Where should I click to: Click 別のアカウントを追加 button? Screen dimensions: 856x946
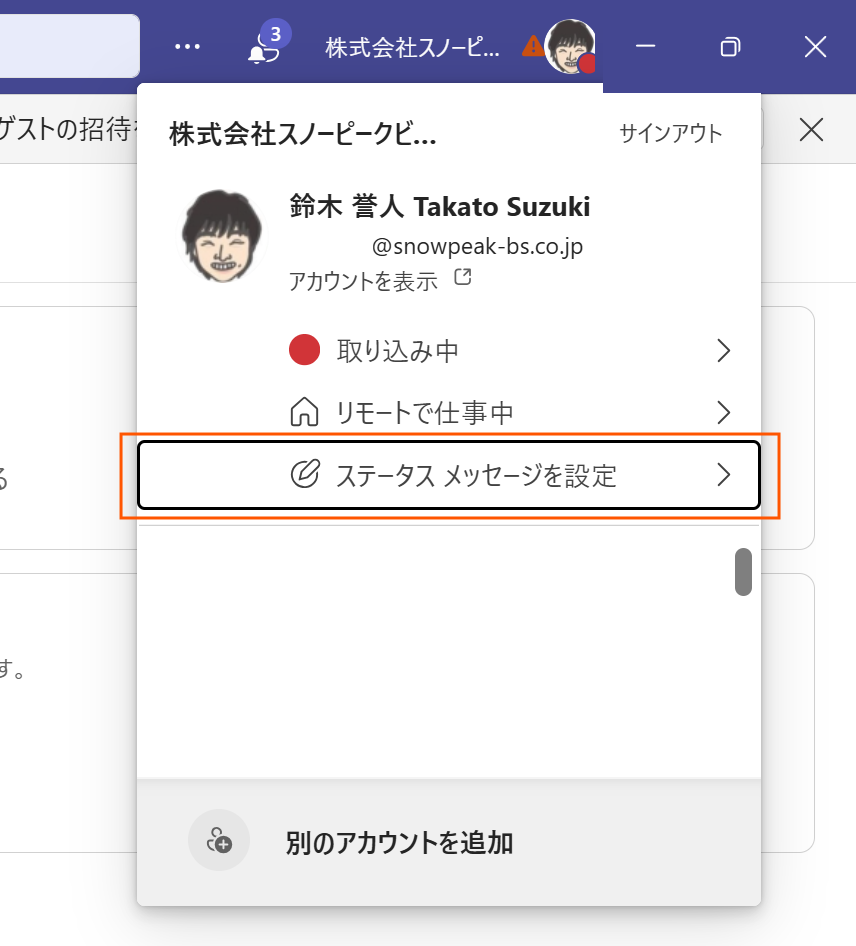click(399, 842)
